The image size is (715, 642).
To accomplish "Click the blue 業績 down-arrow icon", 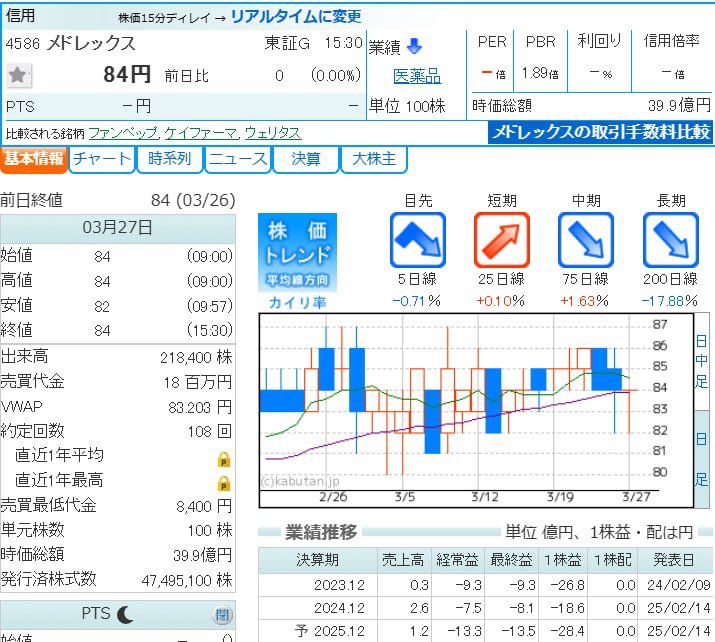I will 414,46.
